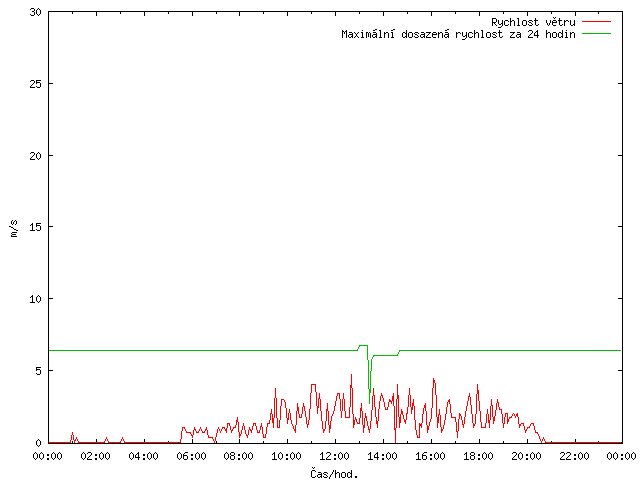Click the 06:00 time label
Image resolution: width=640 pixels, height=480 pixels.
point(191,456)
